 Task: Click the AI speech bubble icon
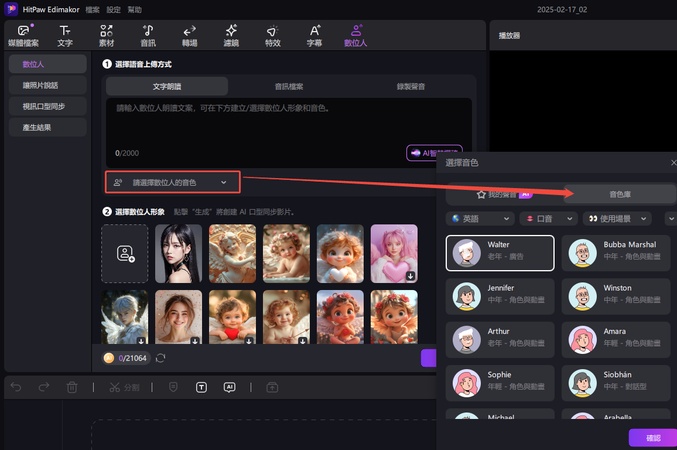(229, 387)
